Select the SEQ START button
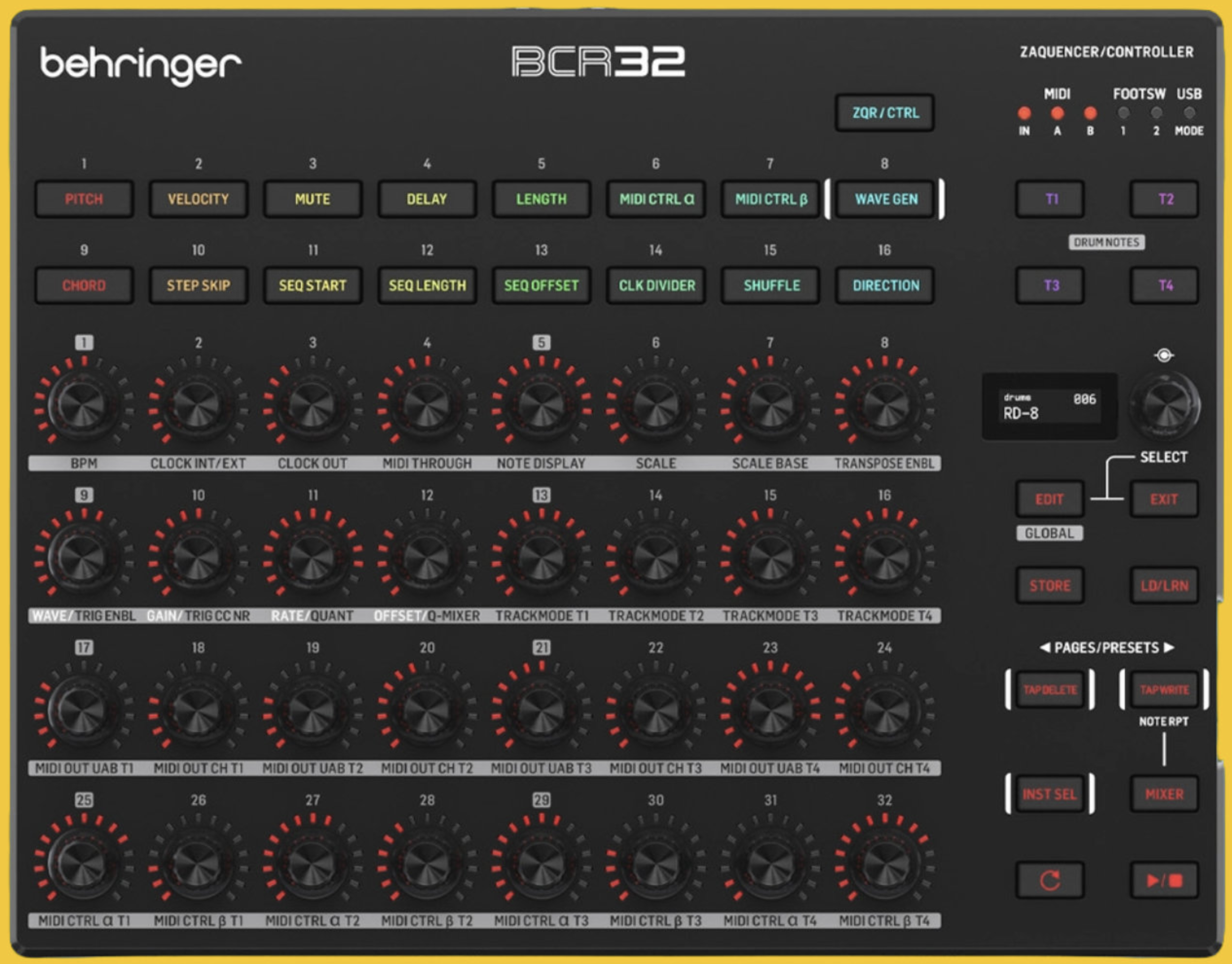Screen dimensions: 1232x964 tap(313, 286)
